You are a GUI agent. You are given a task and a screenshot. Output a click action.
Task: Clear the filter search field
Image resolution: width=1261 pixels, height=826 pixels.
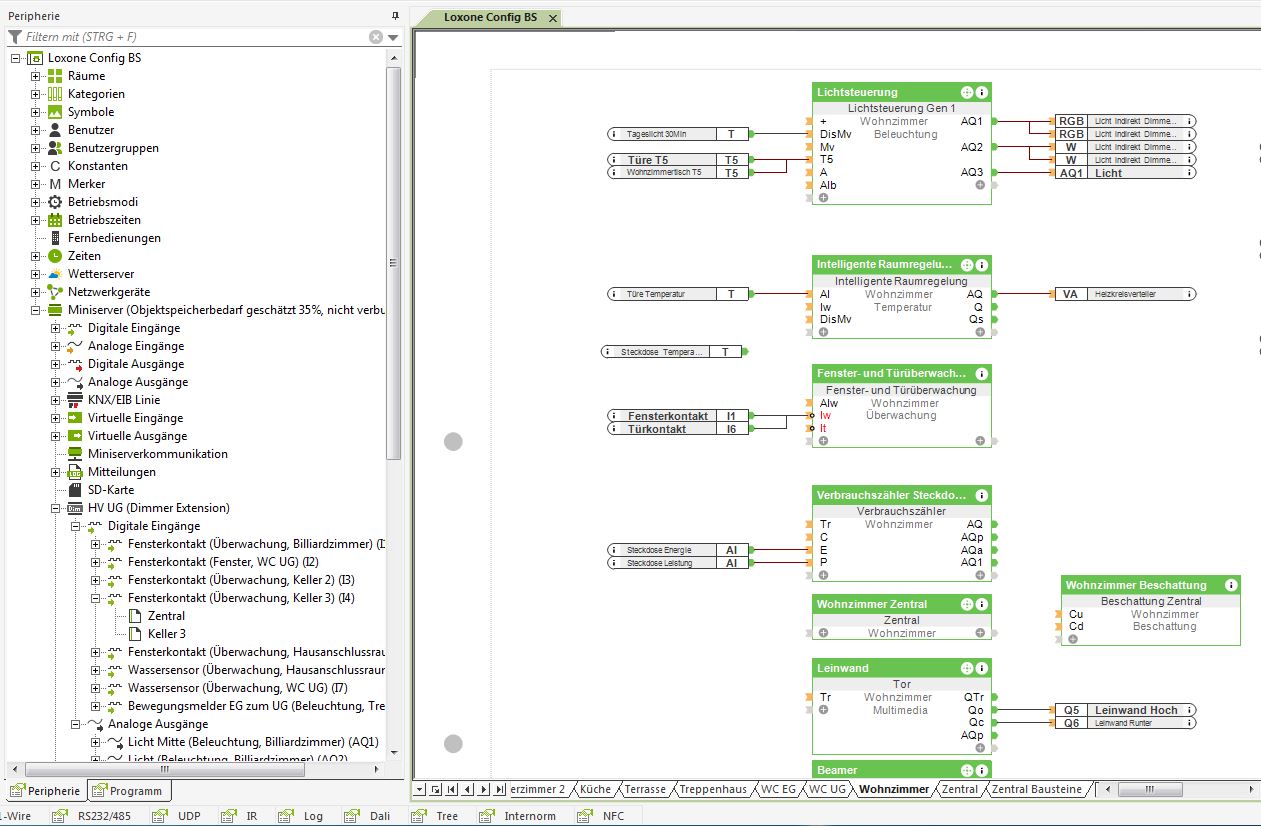tap(376, 37)
